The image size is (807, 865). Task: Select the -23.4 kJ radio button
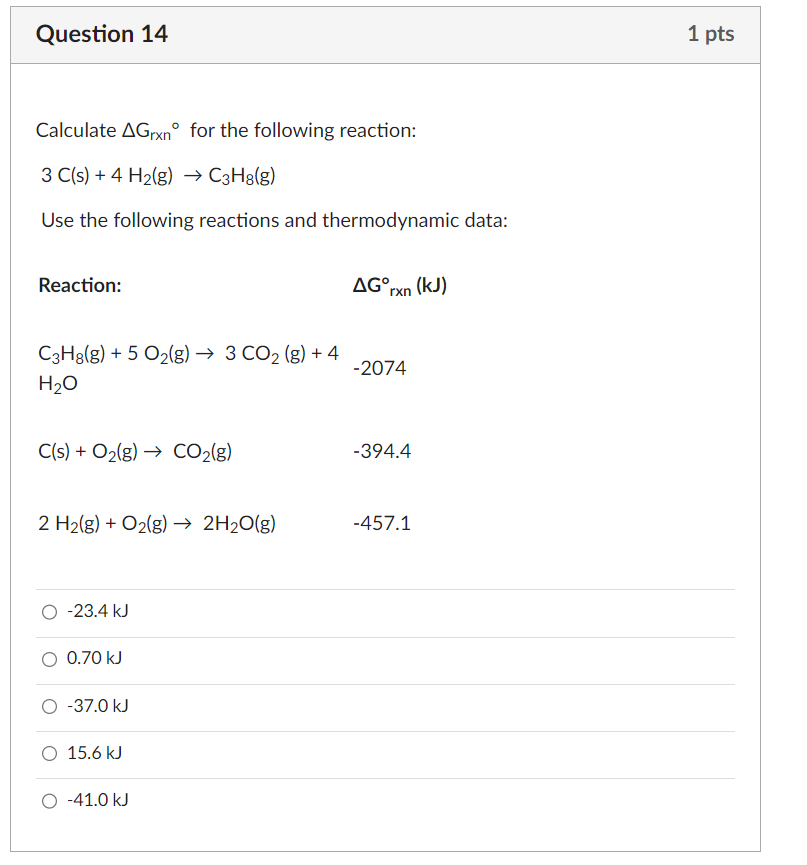coord(49,611)
